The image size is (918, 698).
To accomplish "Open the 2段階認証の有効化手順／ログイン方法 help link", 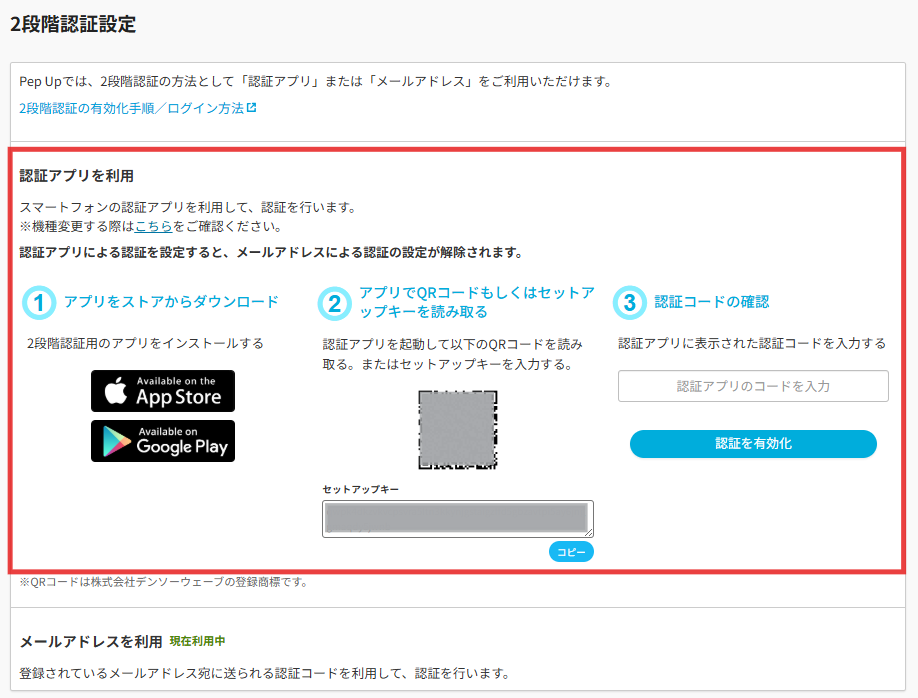I will coord(131,108).
